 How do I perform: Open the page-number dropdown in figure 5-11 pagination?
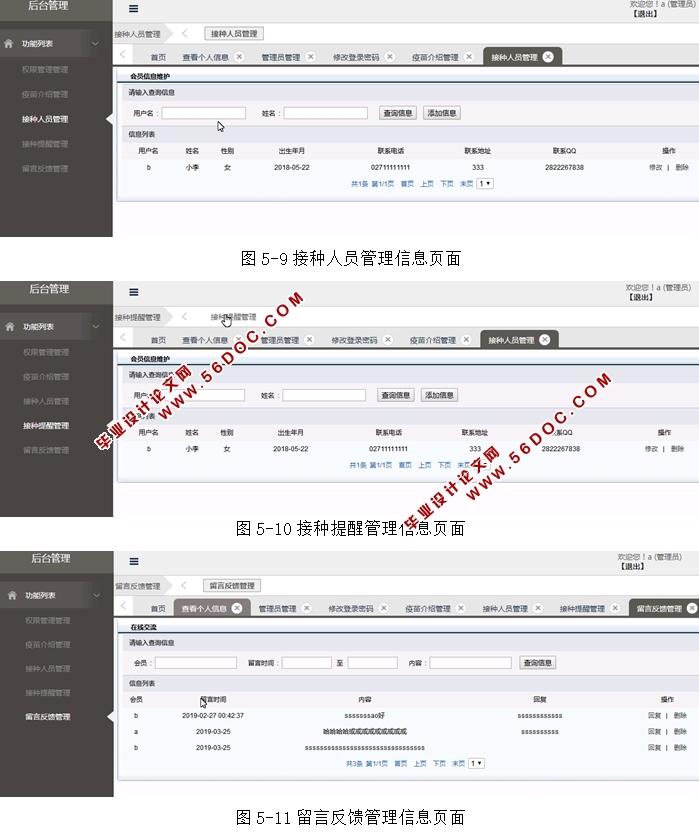coord(476,763)
